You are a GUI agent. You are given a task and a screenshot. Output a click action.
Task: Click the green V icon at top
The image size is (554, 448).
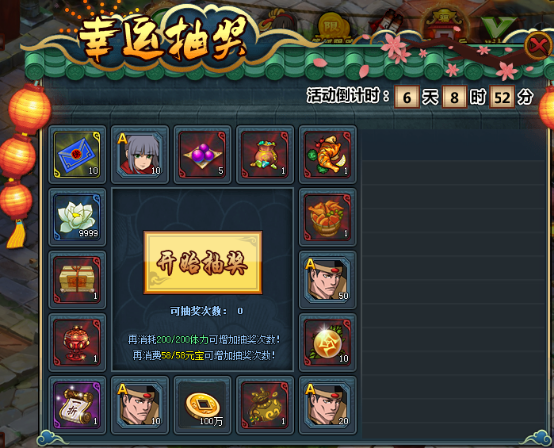tap(498, 27)
